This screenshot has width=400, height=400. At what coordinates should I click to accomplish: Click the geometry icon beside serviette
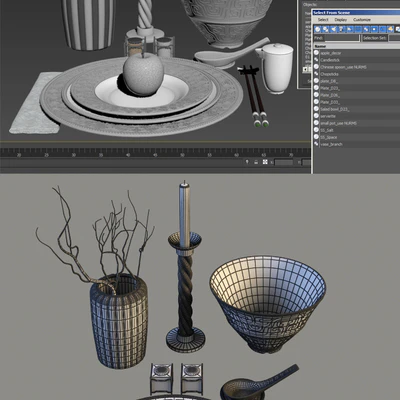tap(316, 116)
